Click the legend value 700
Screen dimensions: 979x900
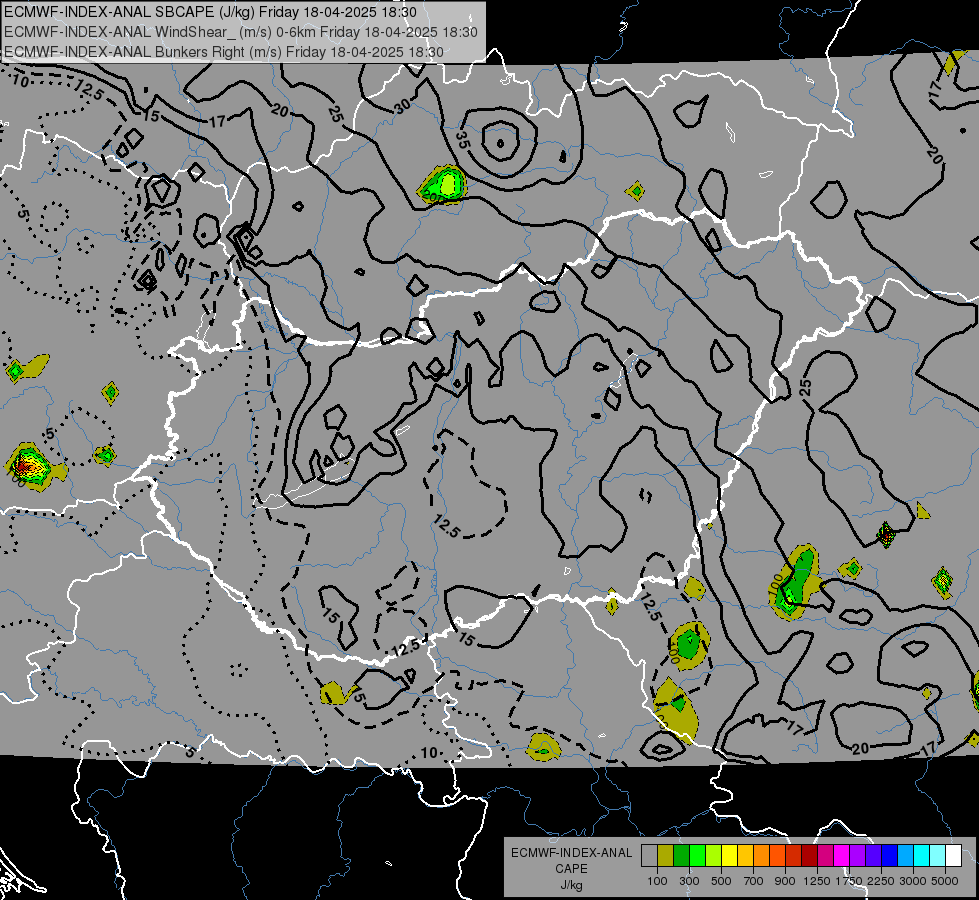(x=754, y=881)
